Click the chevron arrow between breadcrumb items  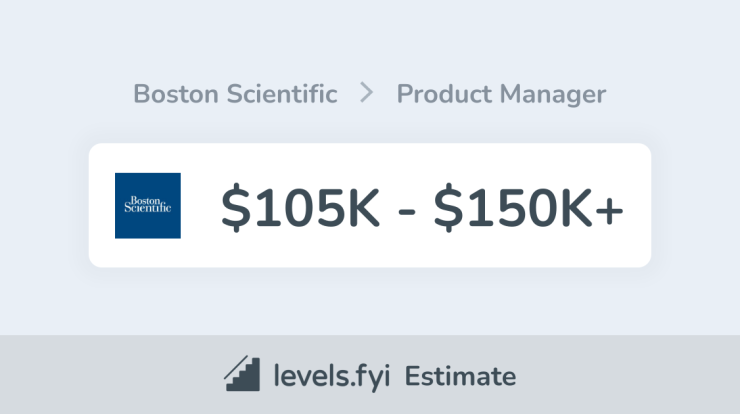click(x=366, y=93)
